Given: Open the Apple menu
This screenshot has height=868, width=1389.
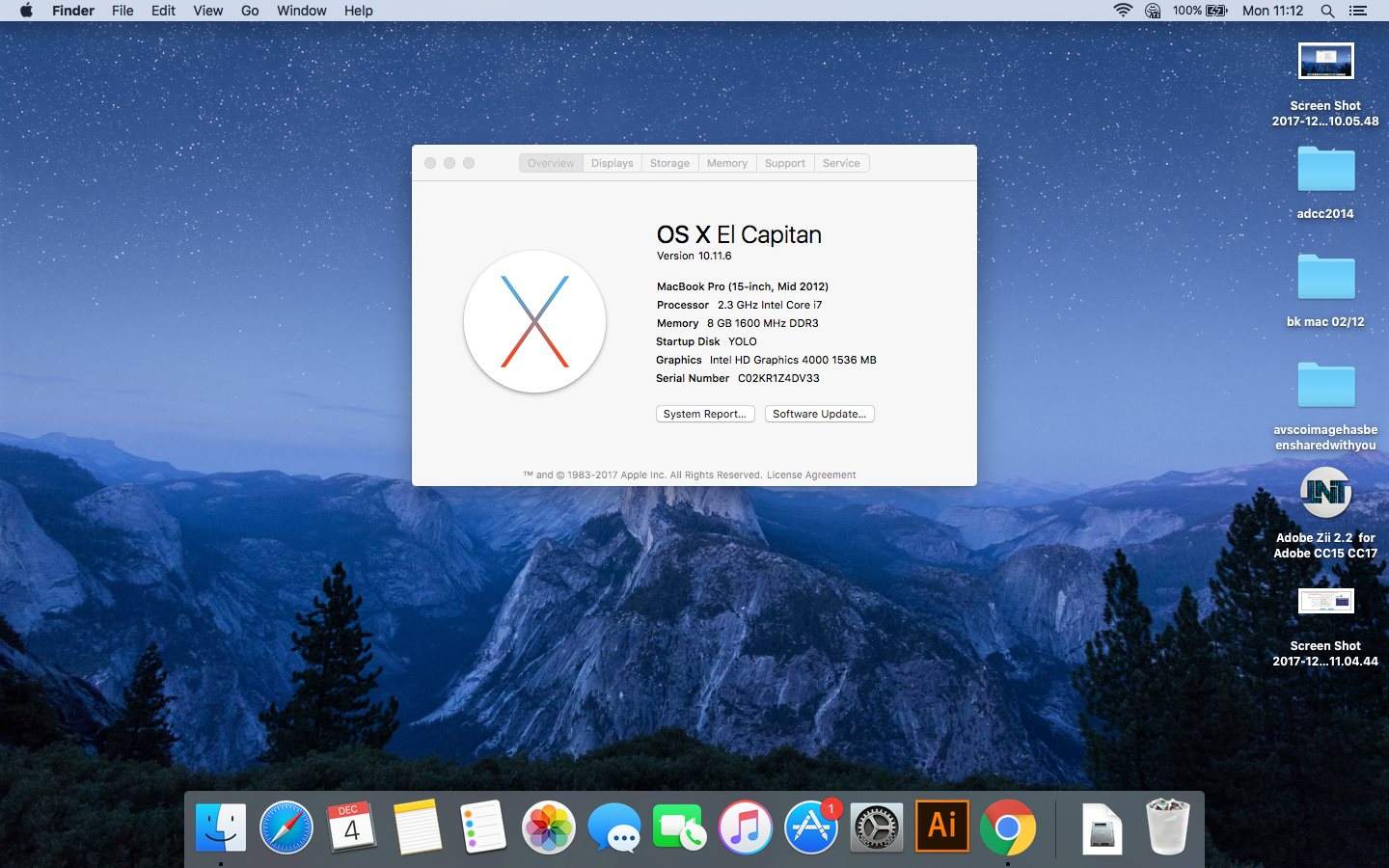Looking at the screenshot, I should pos(26,11).
